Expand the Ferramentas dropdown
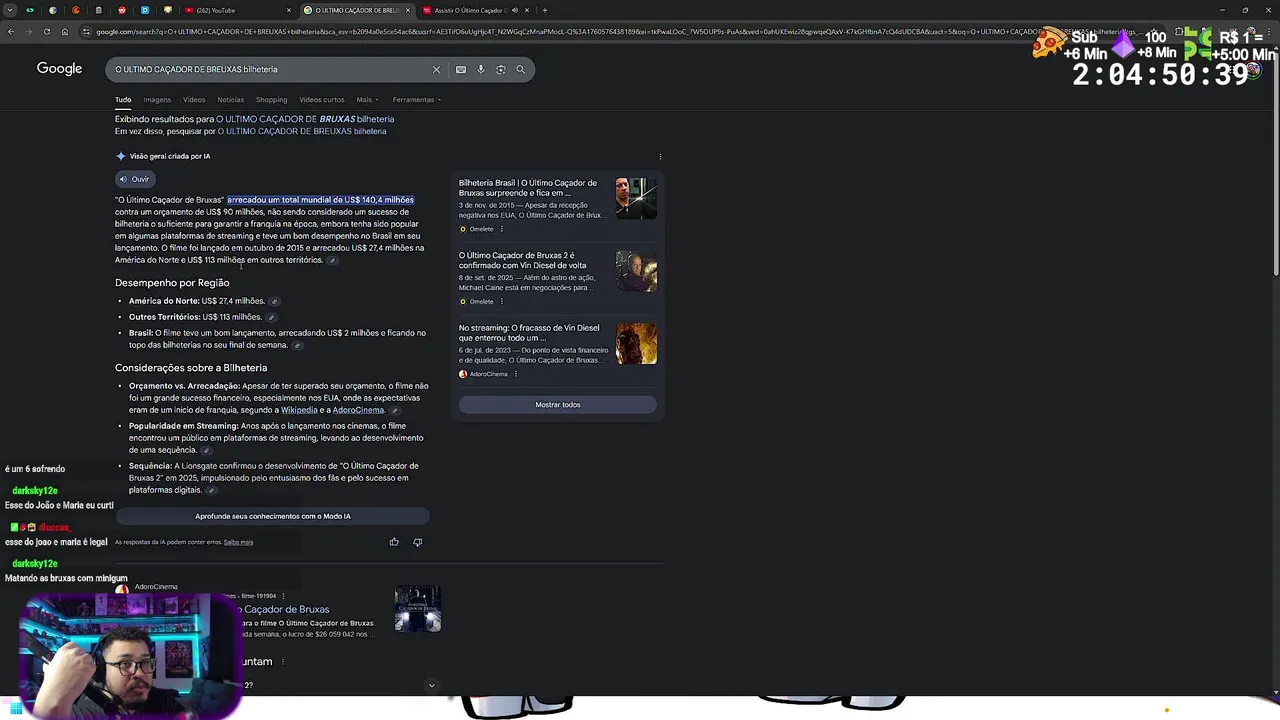Viewport: 1280px width, 720px height. [x=416, y=100]
